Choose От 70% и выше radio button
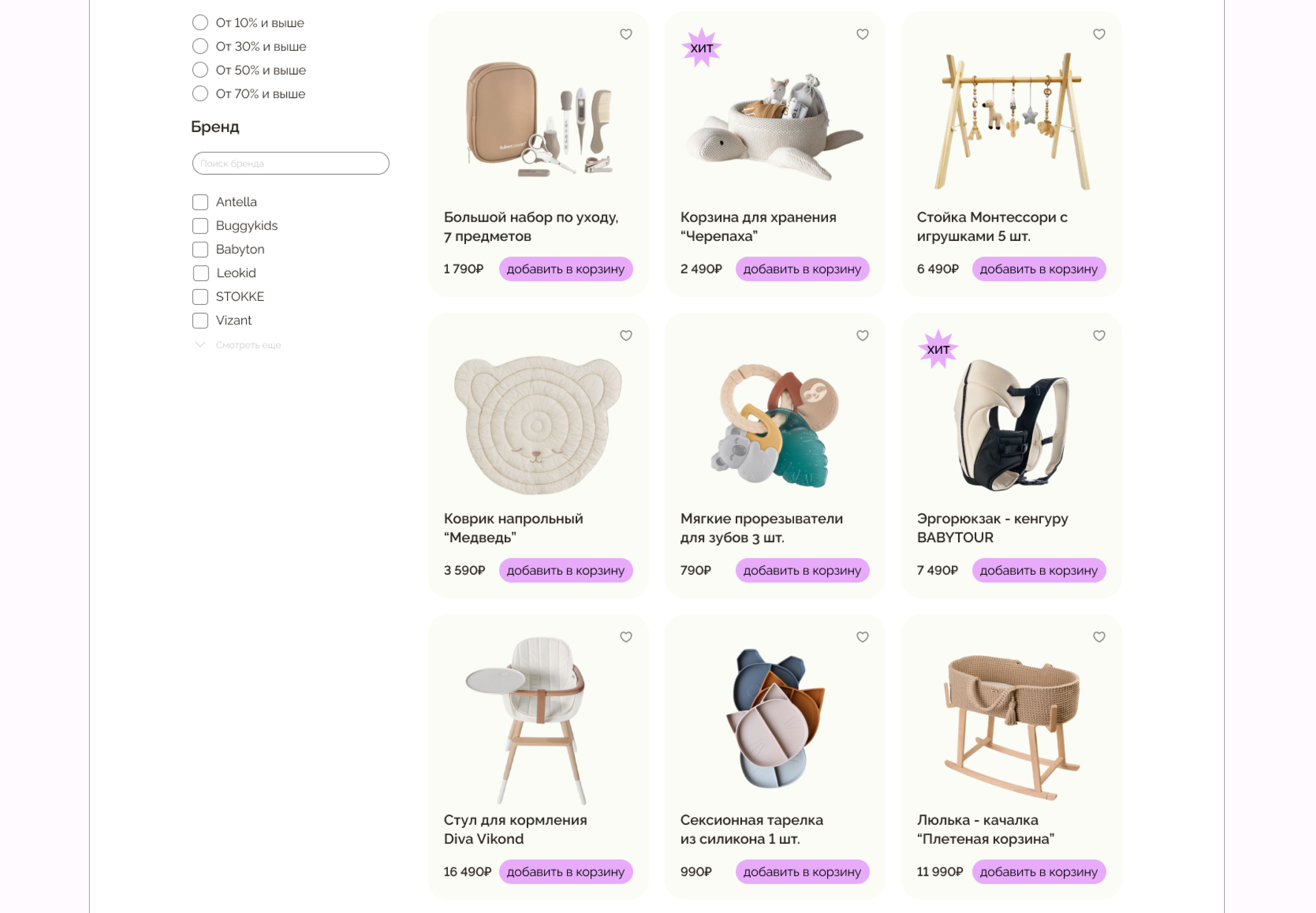 [x=200, y=94]
